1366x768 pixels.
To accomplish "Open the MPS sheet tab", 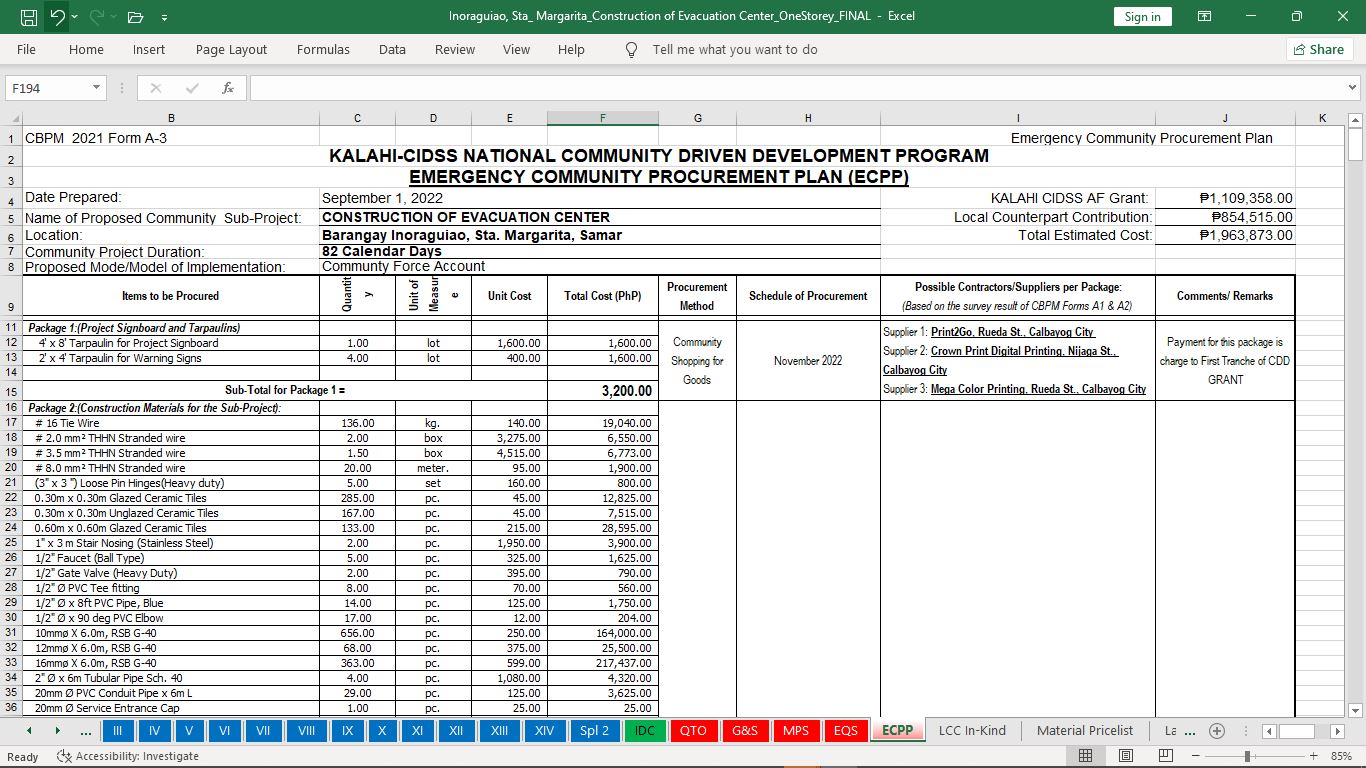I will point(796,731).
